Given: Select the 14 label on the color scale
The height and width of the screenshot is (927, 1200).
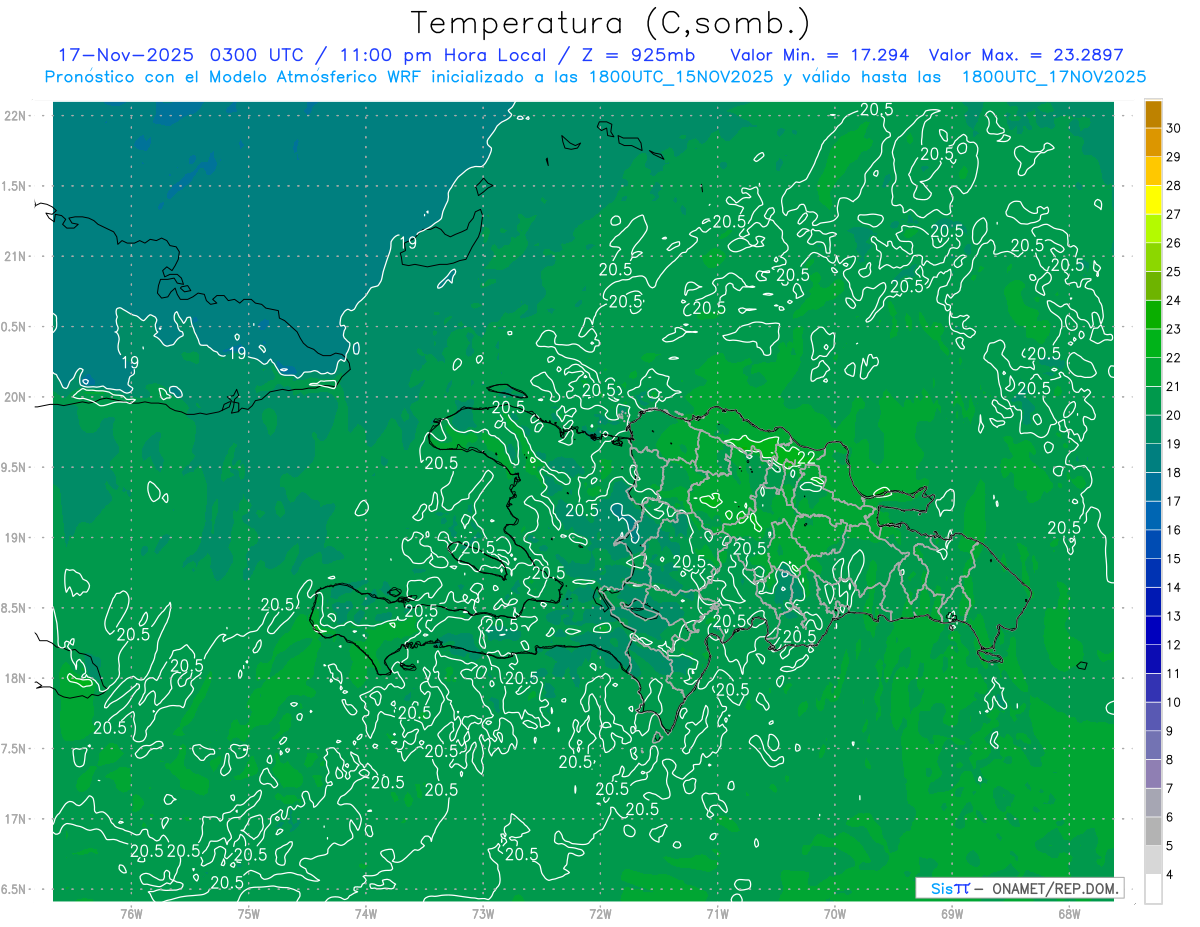Looking at the screenshot, I should 1174,587.
